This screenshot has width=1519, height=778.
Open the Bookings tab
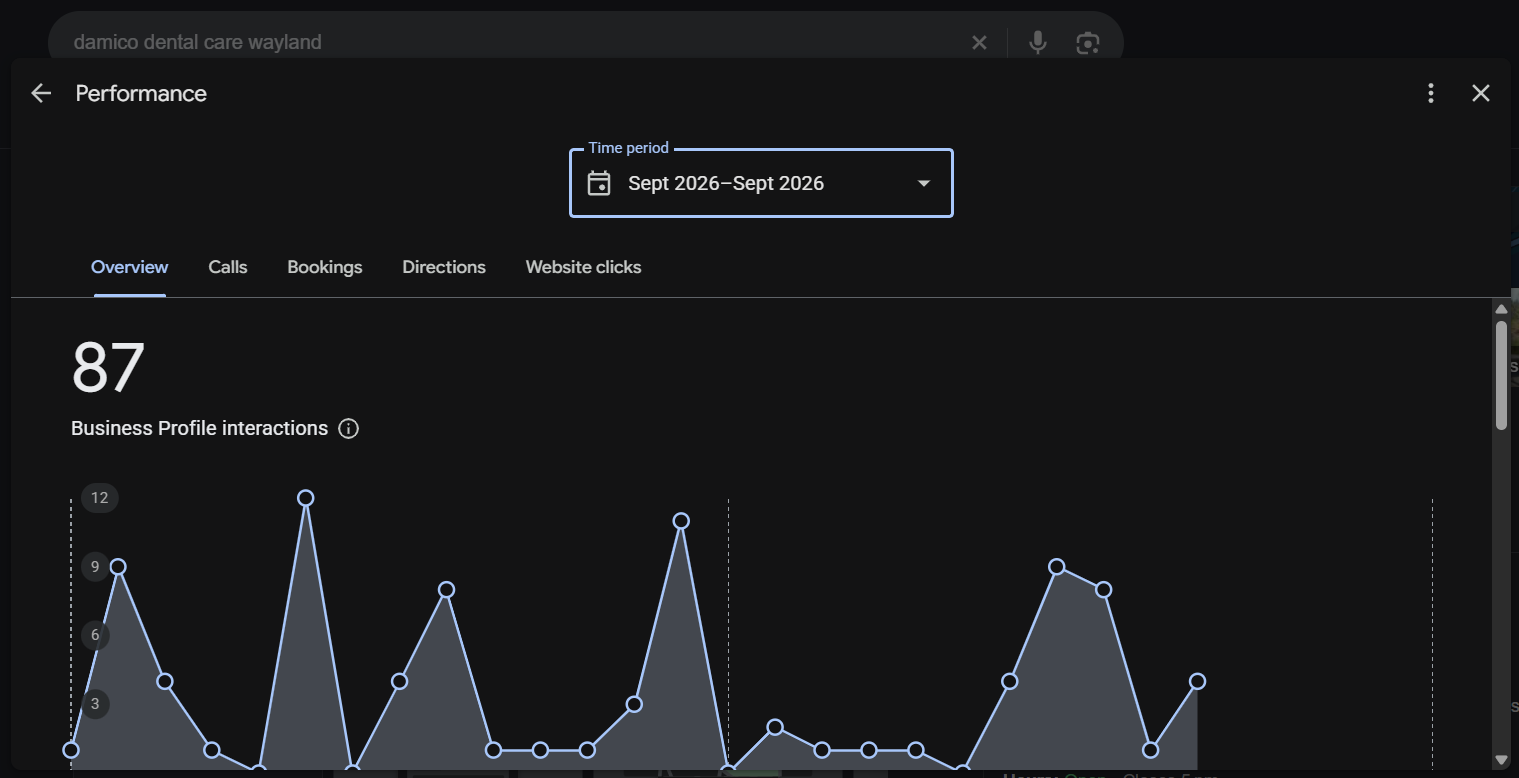325,267
